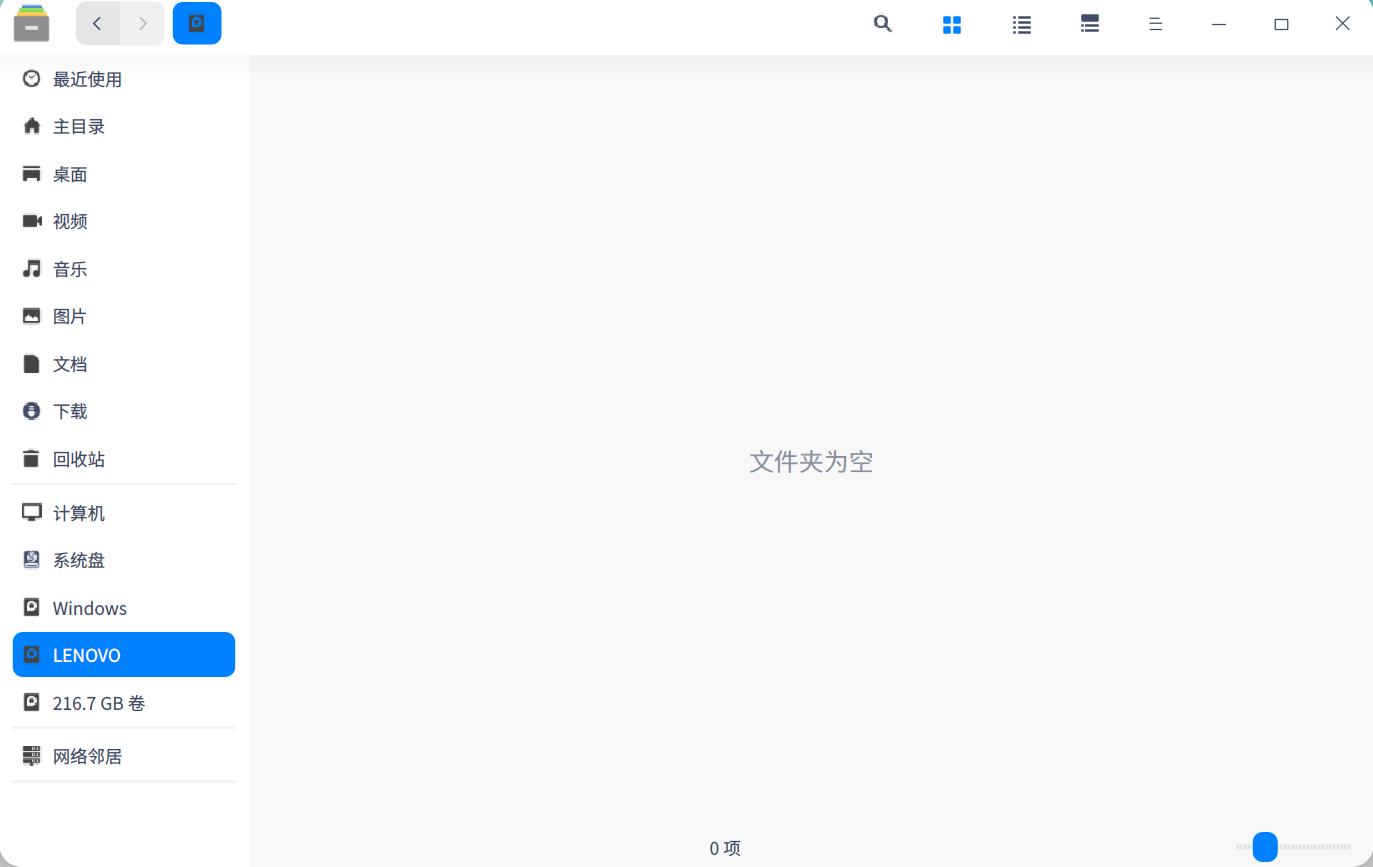Open the Downloads (下载) folder
1373x867 pixels.
point(70,410)
